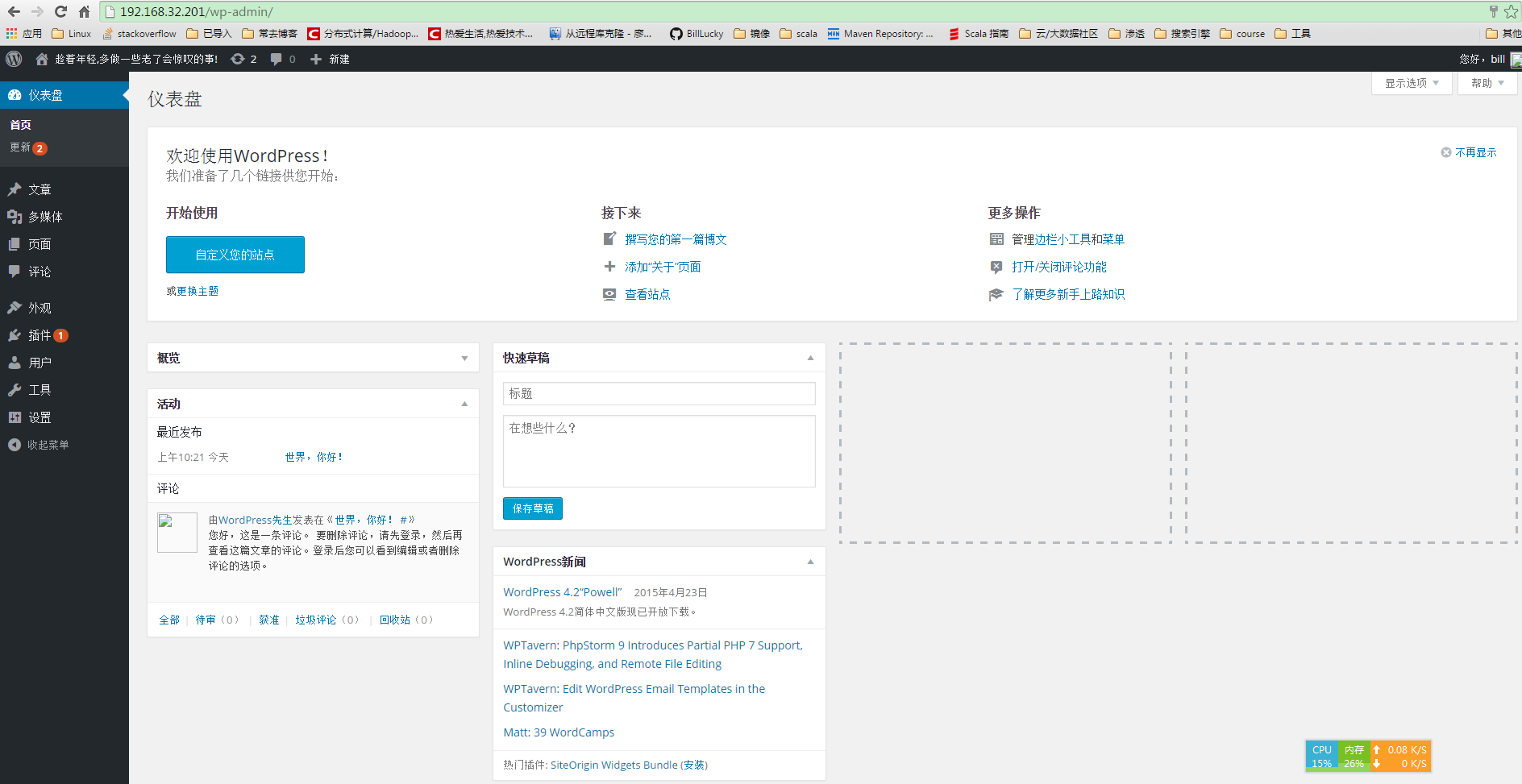
Task: Expand the 概览 widget toggle arrow
Action: pos(464,359)
